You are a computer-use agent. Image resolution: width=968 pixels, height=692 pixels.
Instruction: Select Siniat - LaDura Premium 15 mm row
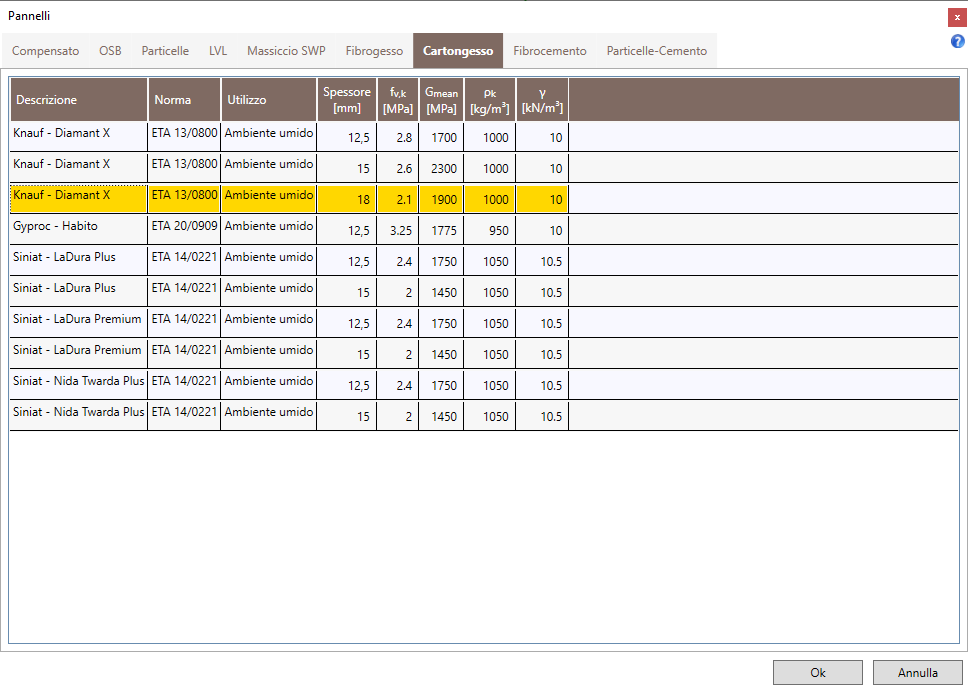[x=484, y=353]
